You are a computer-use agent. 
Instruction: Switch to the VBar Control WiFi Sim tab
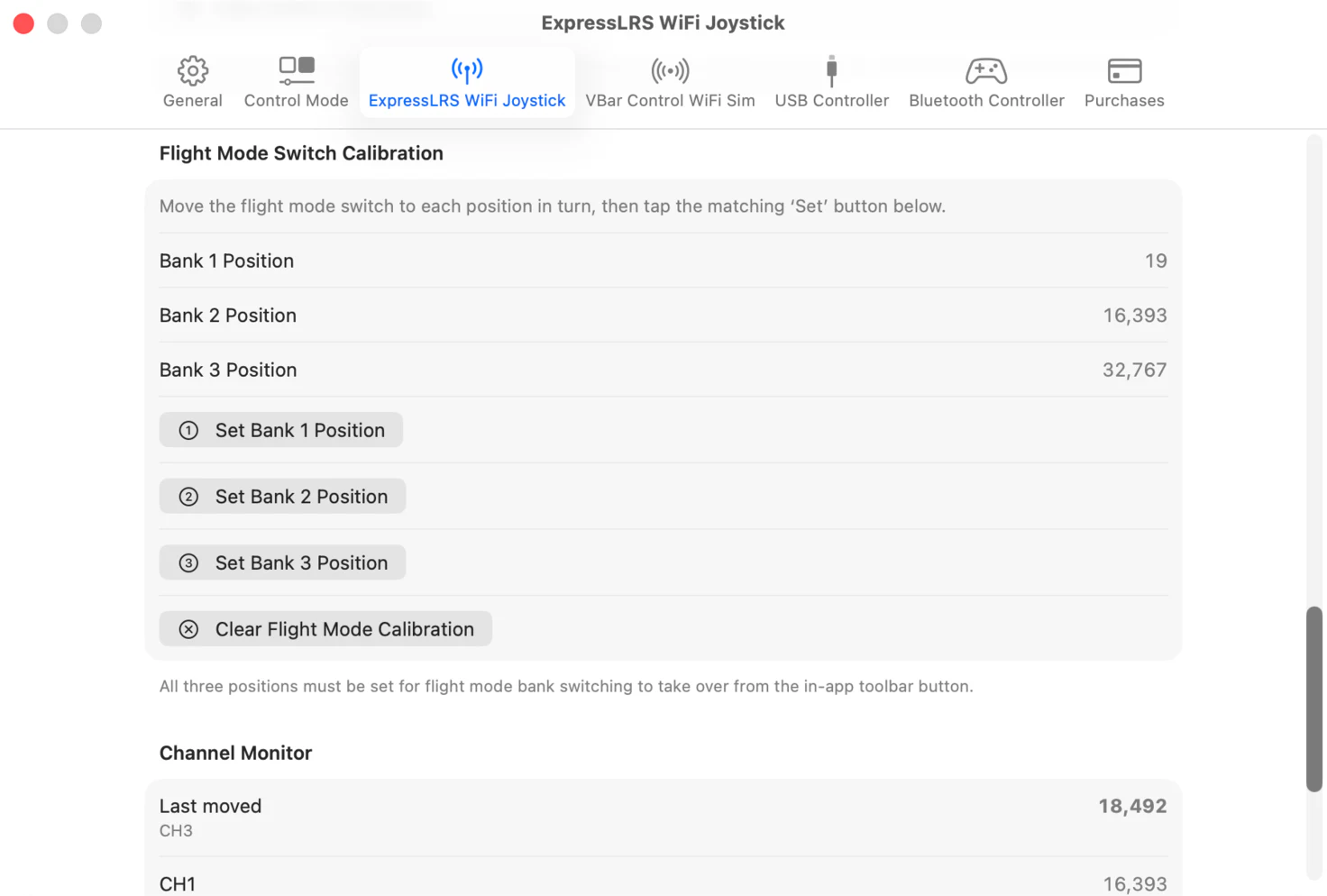pos(670,82)
